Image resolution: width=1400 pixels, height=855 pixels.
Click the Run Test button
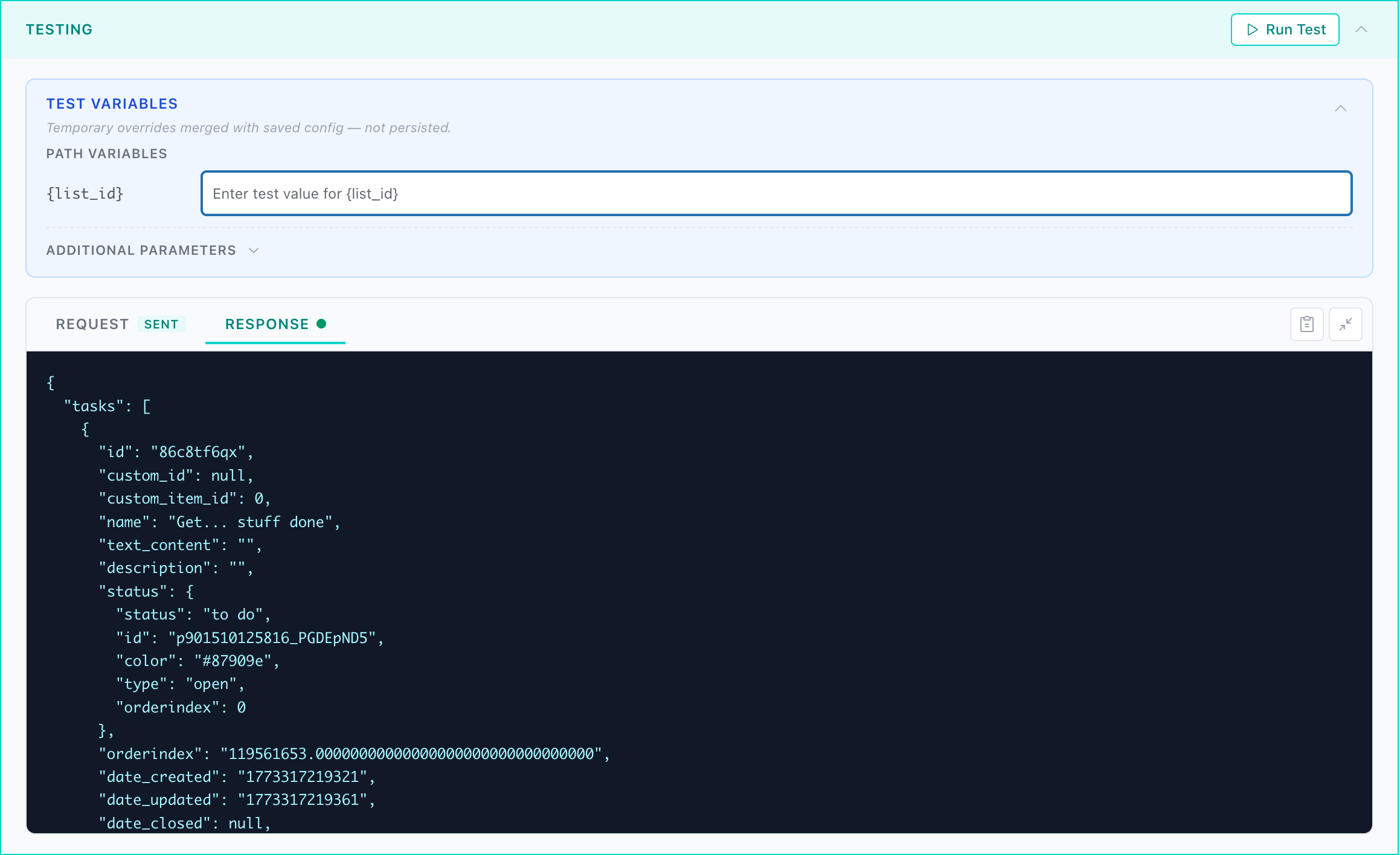pos(1285,30)
